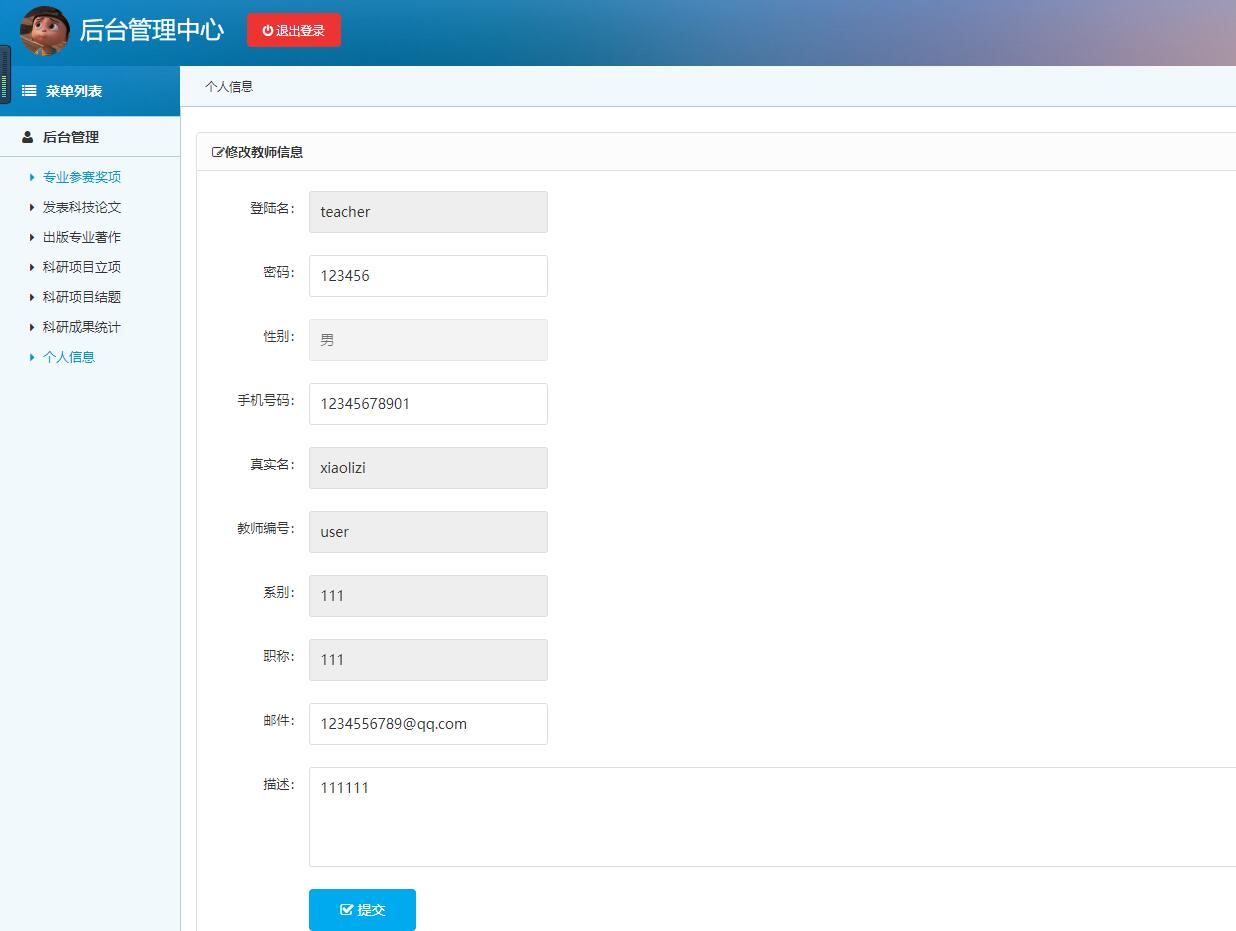This screenshot has width=1236, height=931.
Task: Expand the 后台管理 sidebar section
Action: coord(90,137)
